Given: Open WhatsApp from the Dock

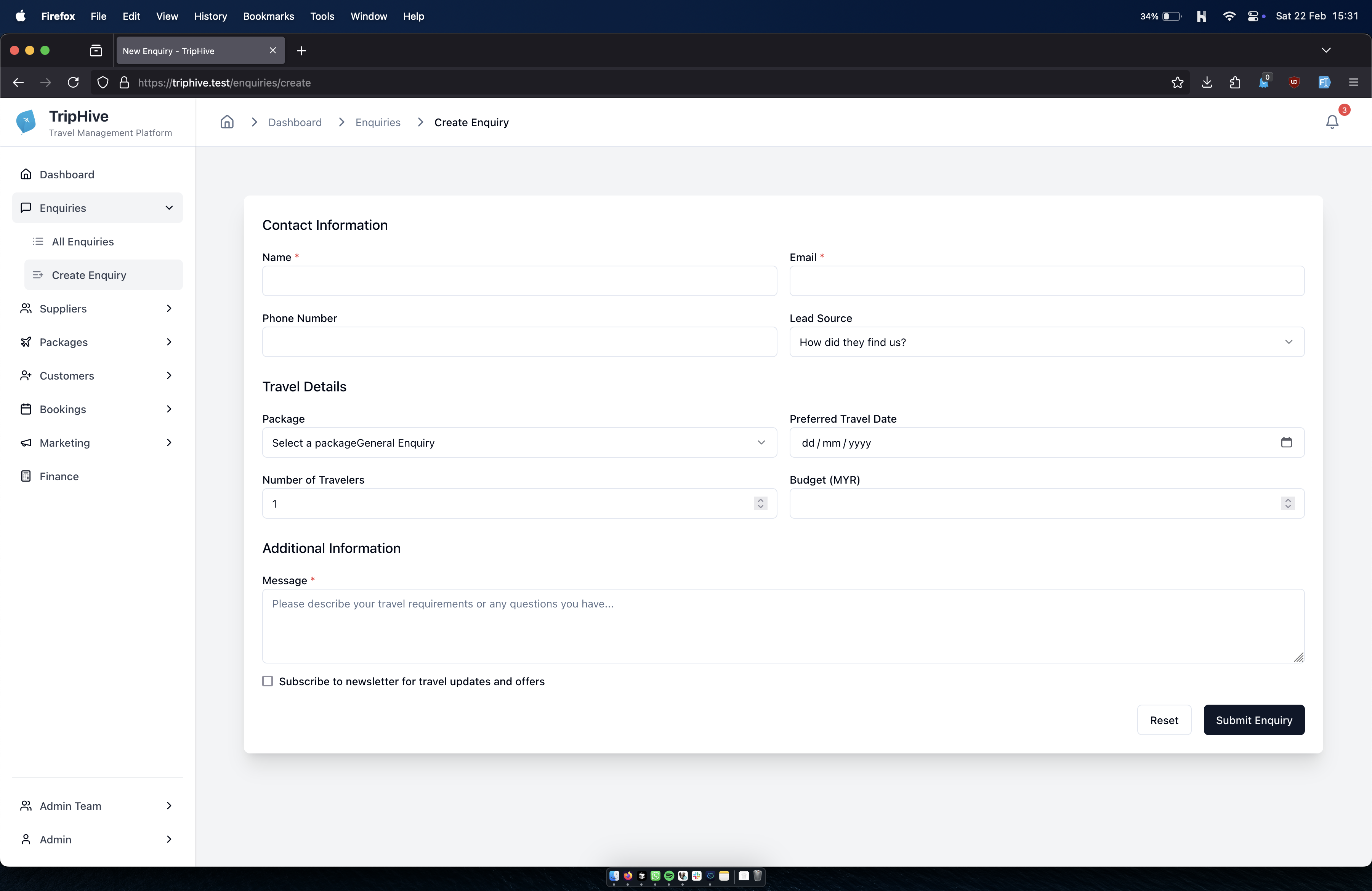Looking at the screenshot, I should point(655,875).
